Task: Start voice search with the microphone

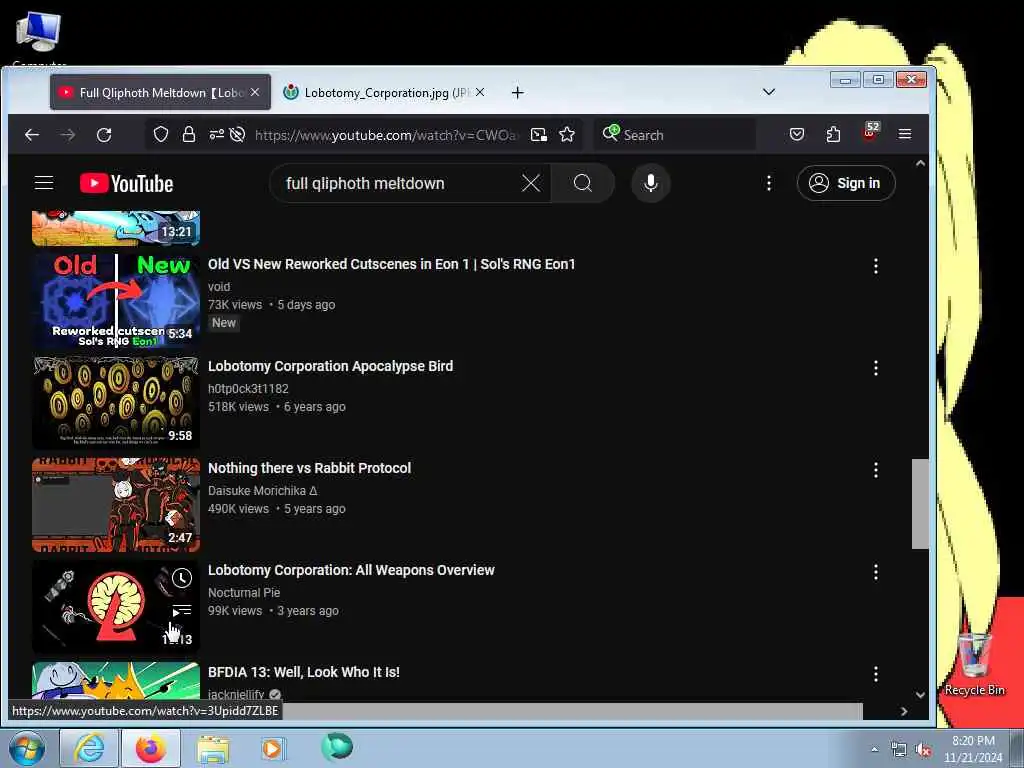Action: coord(650,184)
